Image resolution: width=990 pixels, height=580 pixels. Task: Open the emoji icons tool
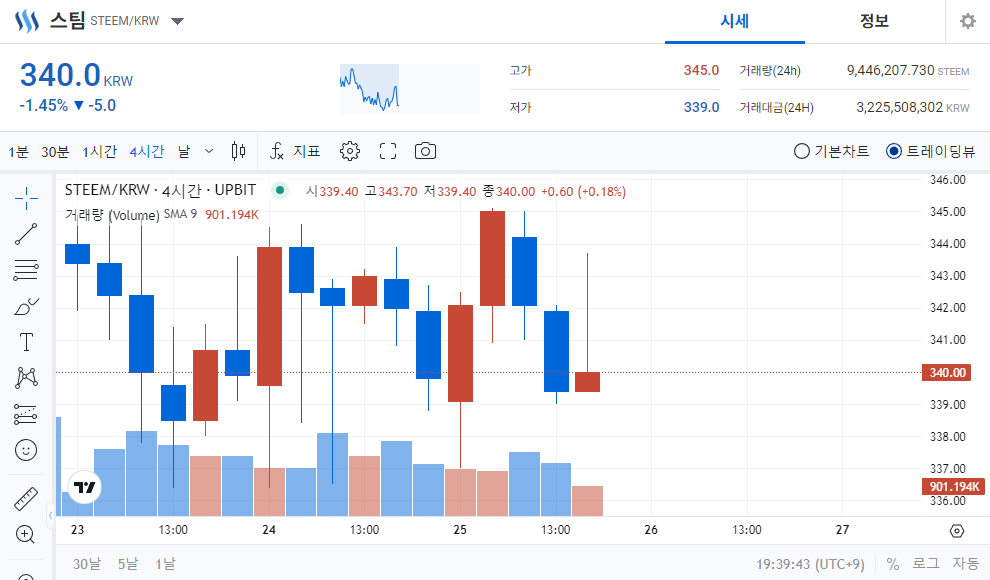point(26,450)
